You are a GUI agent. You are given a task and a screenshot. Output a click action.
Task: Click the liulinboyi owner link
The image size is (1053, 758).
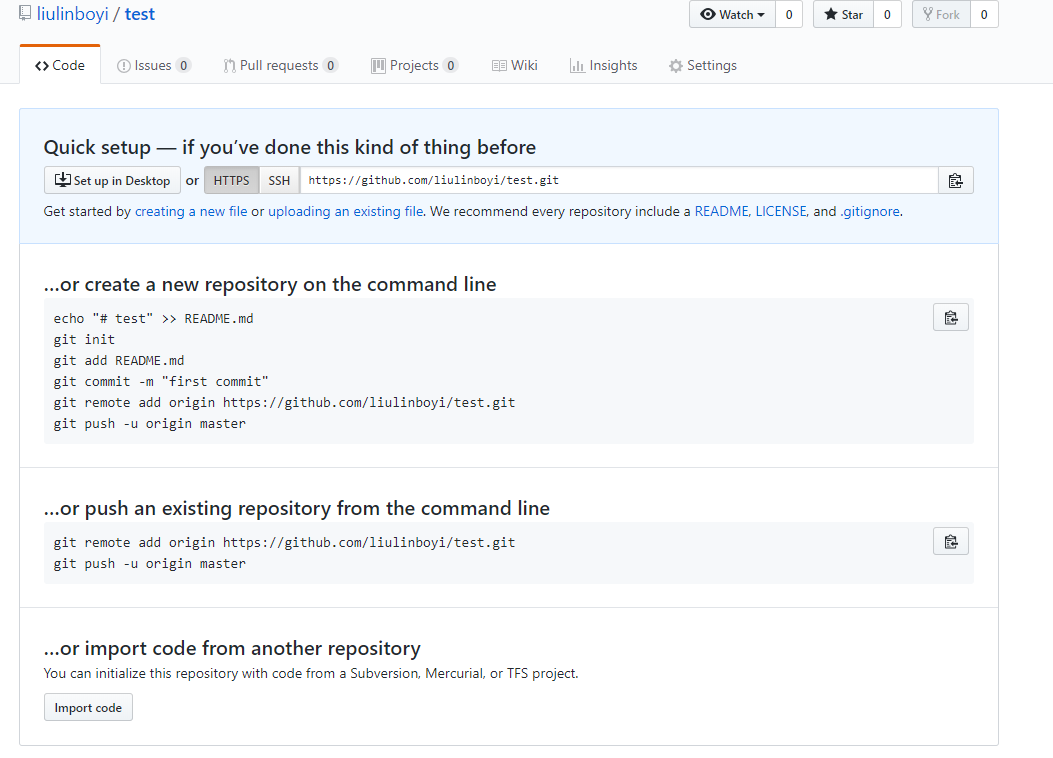[x=72, y=15]
